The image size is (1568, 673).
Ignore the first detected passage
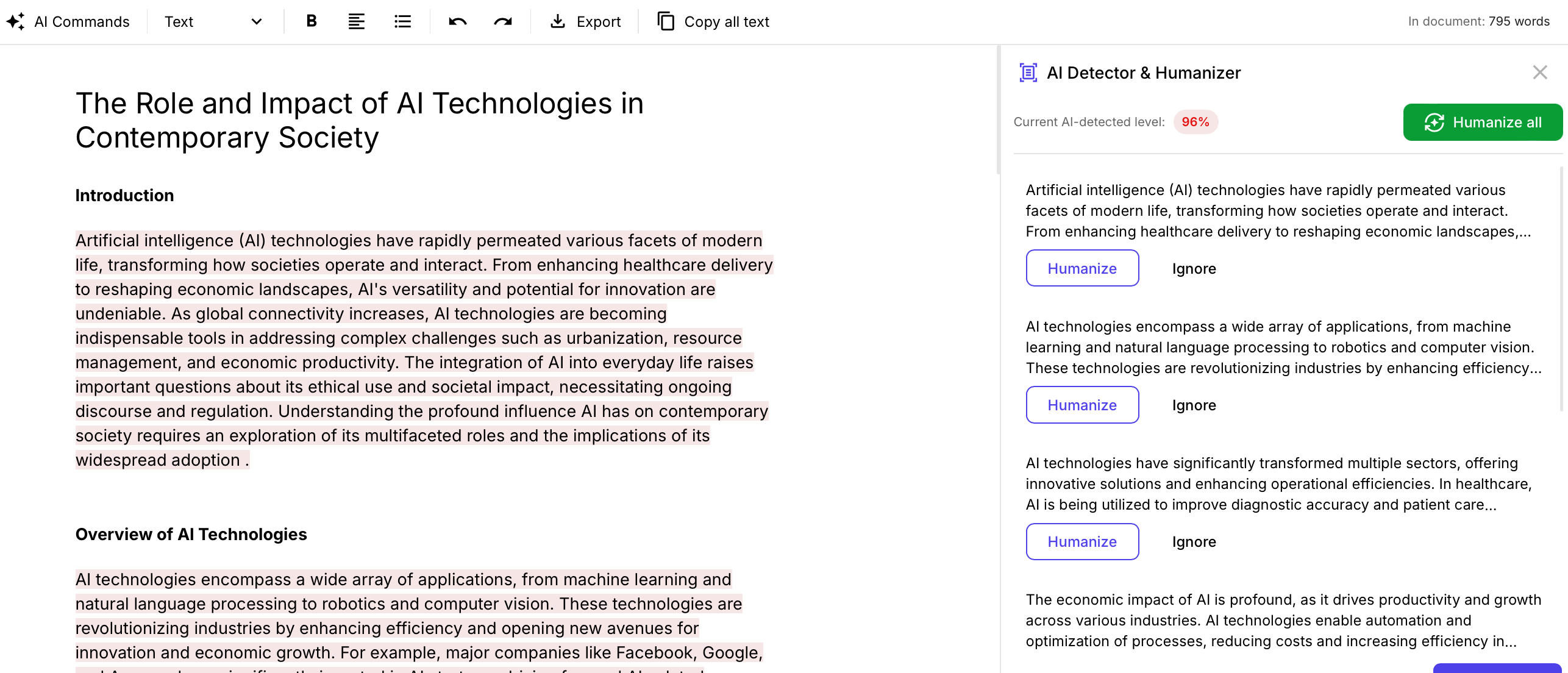point(1194,269)
